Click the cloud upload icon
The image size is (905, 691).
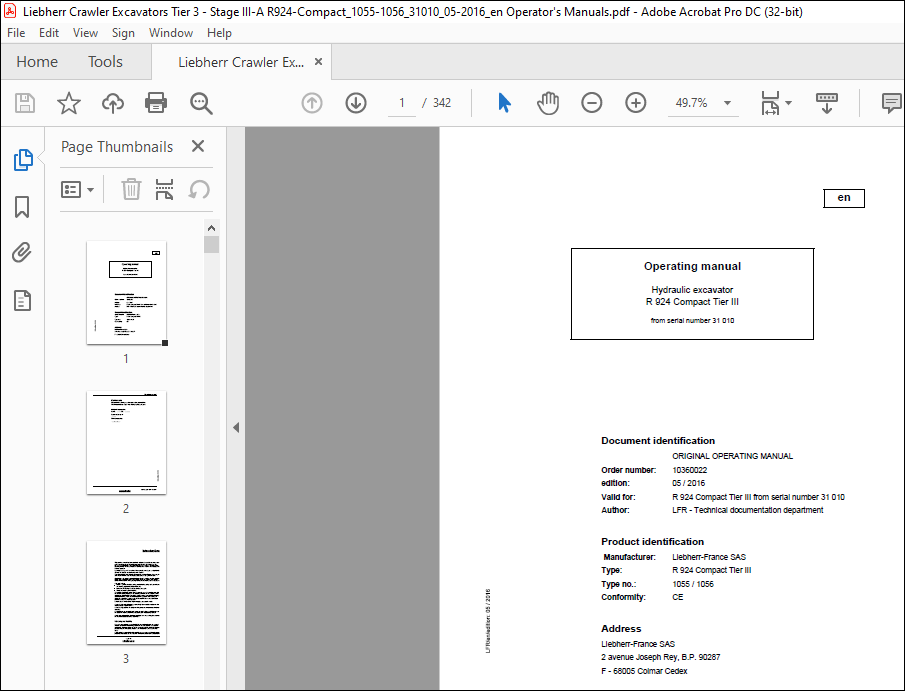[113, 103]
